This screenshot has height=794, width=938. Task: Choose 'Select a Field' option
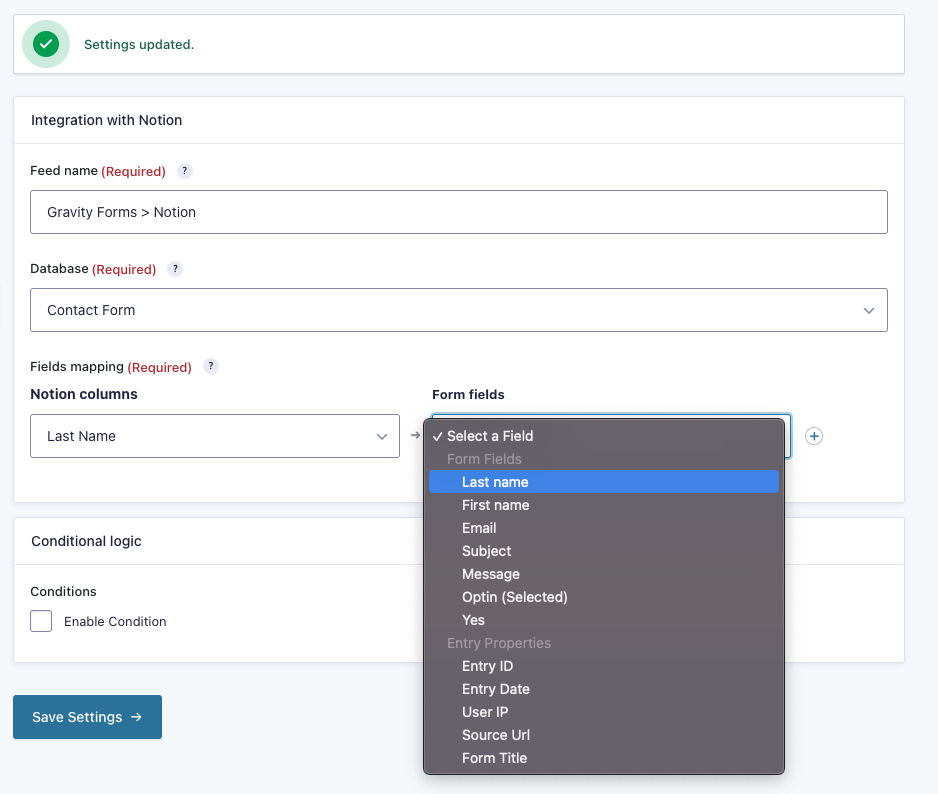pos(604,436)
